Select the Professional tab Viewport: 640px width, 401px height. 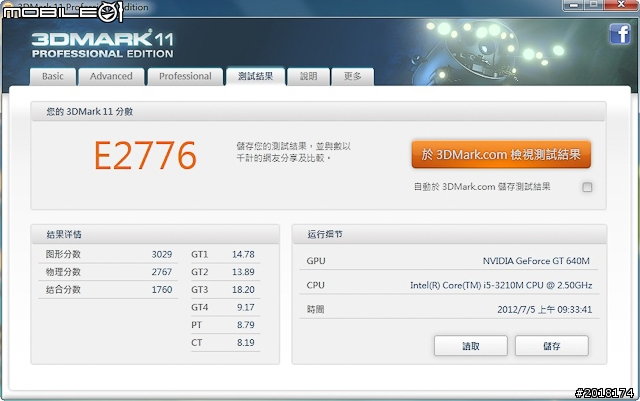(185, 76)
